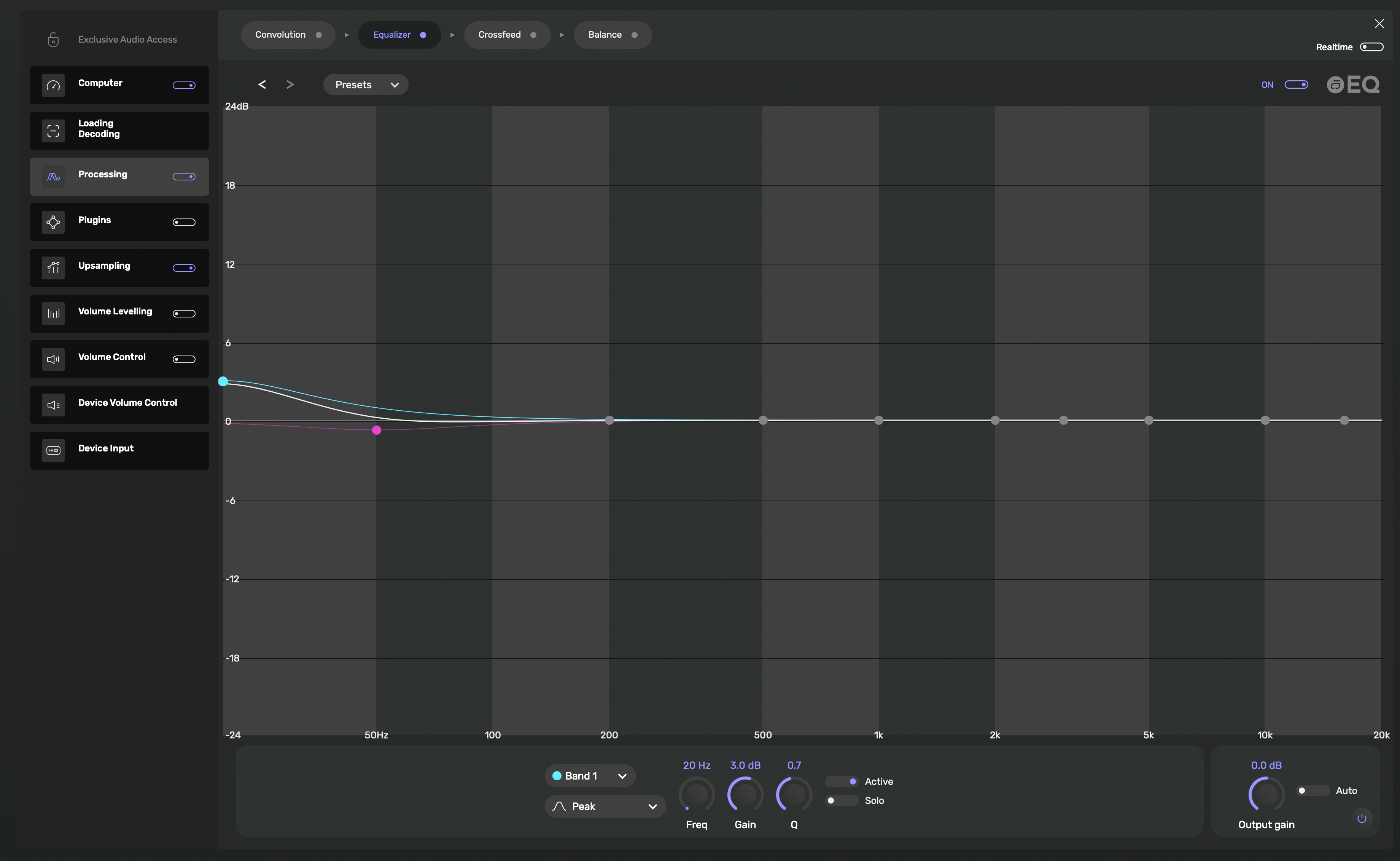Click the Upsampling icon in sidebar
The image size is (1400, 861).
pos(53,268)
